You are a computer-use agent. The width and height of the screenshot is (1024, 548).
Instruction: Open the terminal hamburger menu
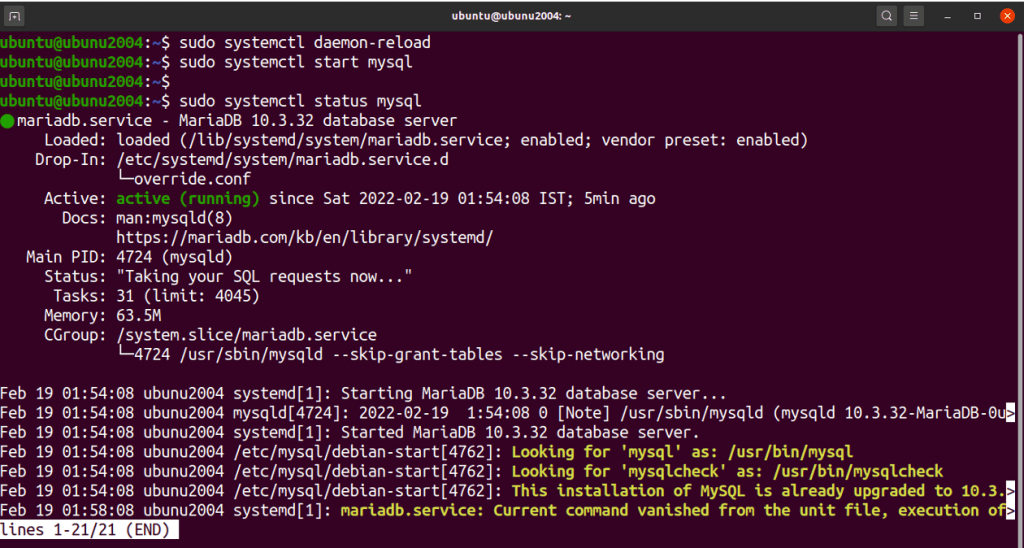(x=914, y=16)
